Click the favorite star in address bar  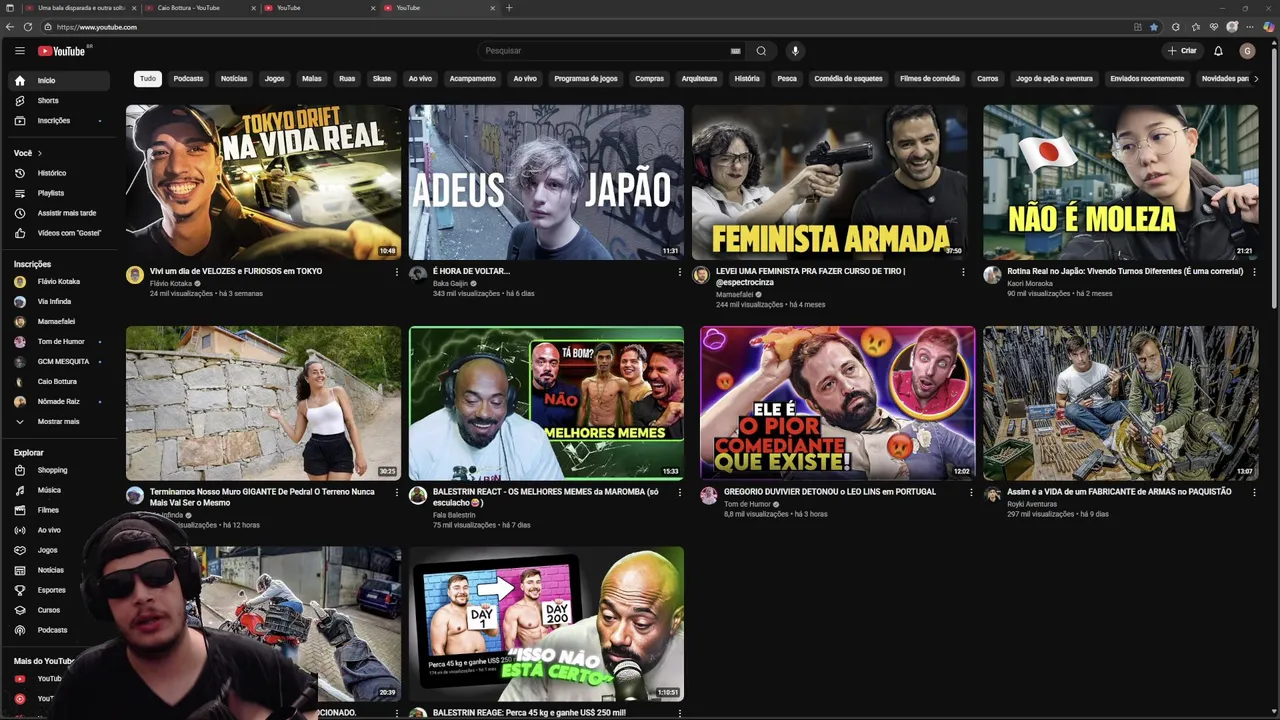[1153, 27]
